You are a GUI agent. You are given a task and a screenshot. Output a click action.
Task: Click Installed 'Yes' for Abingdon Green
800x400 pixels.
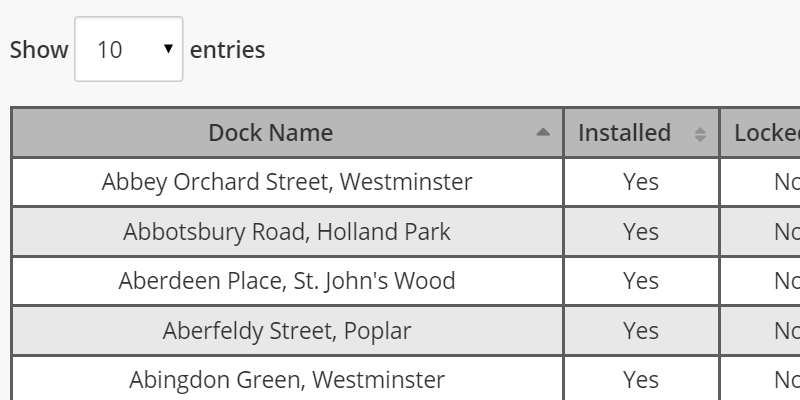tap(641, 380)
